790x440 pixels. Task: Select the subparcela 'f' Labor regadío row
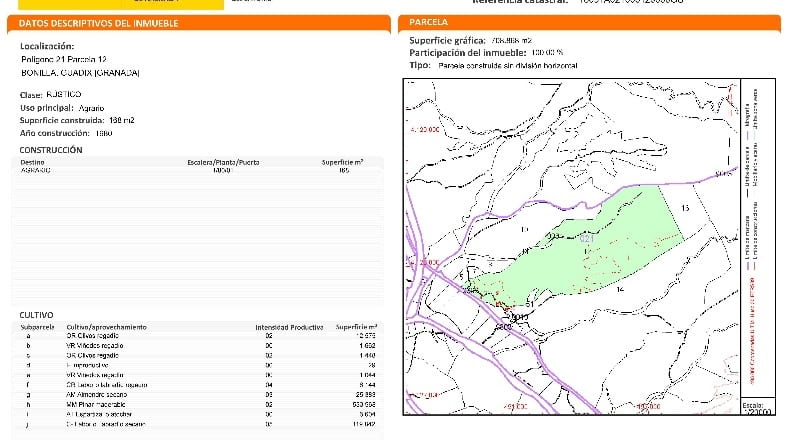click(x=198, y=385)
